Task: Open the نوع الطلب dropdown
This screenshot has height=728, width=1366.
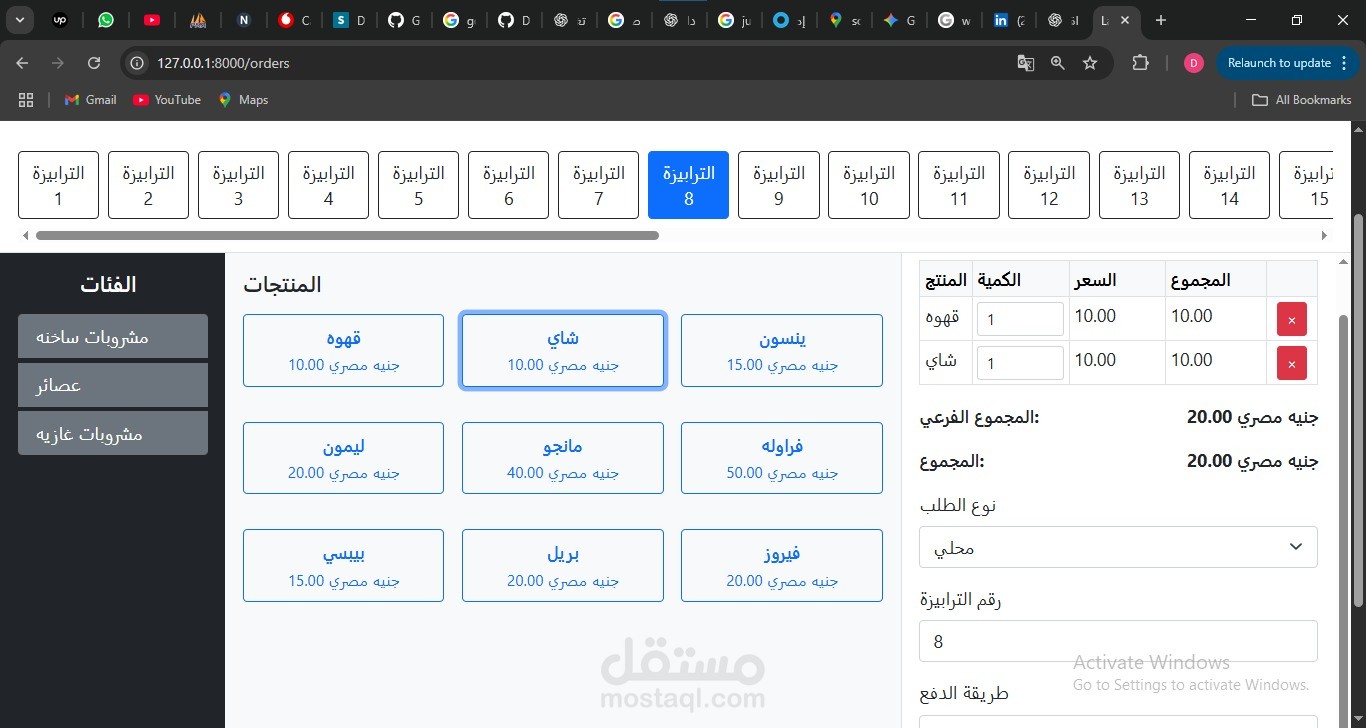Action: 1118,547
